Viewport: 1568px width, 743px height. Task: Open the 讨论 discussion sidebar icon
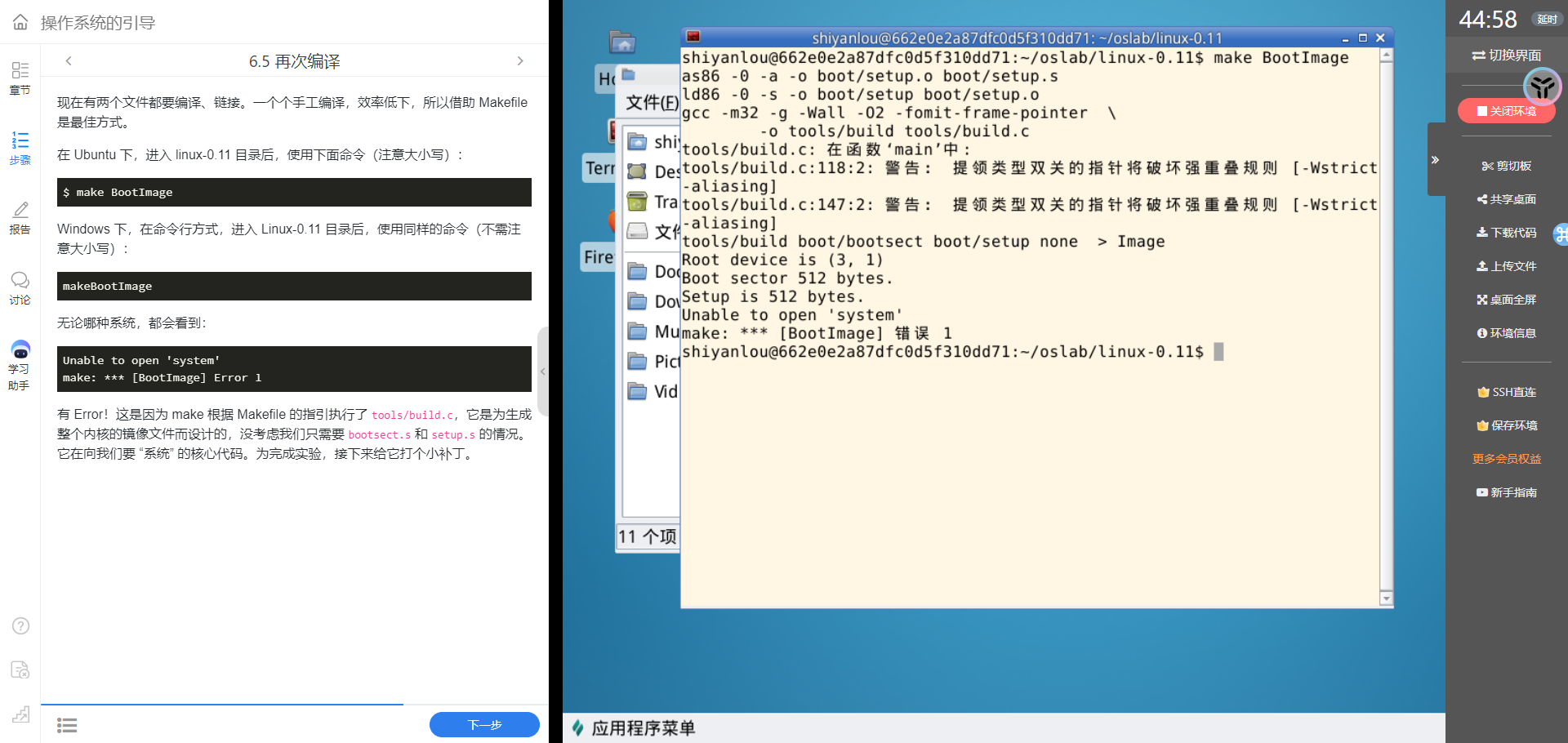tap(20, 287)
